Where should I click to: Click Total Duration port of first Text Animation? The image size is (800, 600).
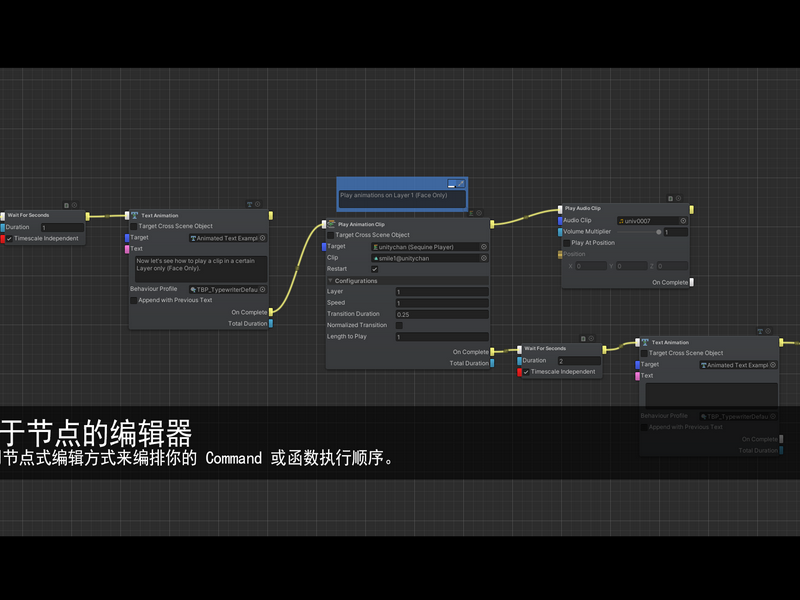(x=271, y=323)
